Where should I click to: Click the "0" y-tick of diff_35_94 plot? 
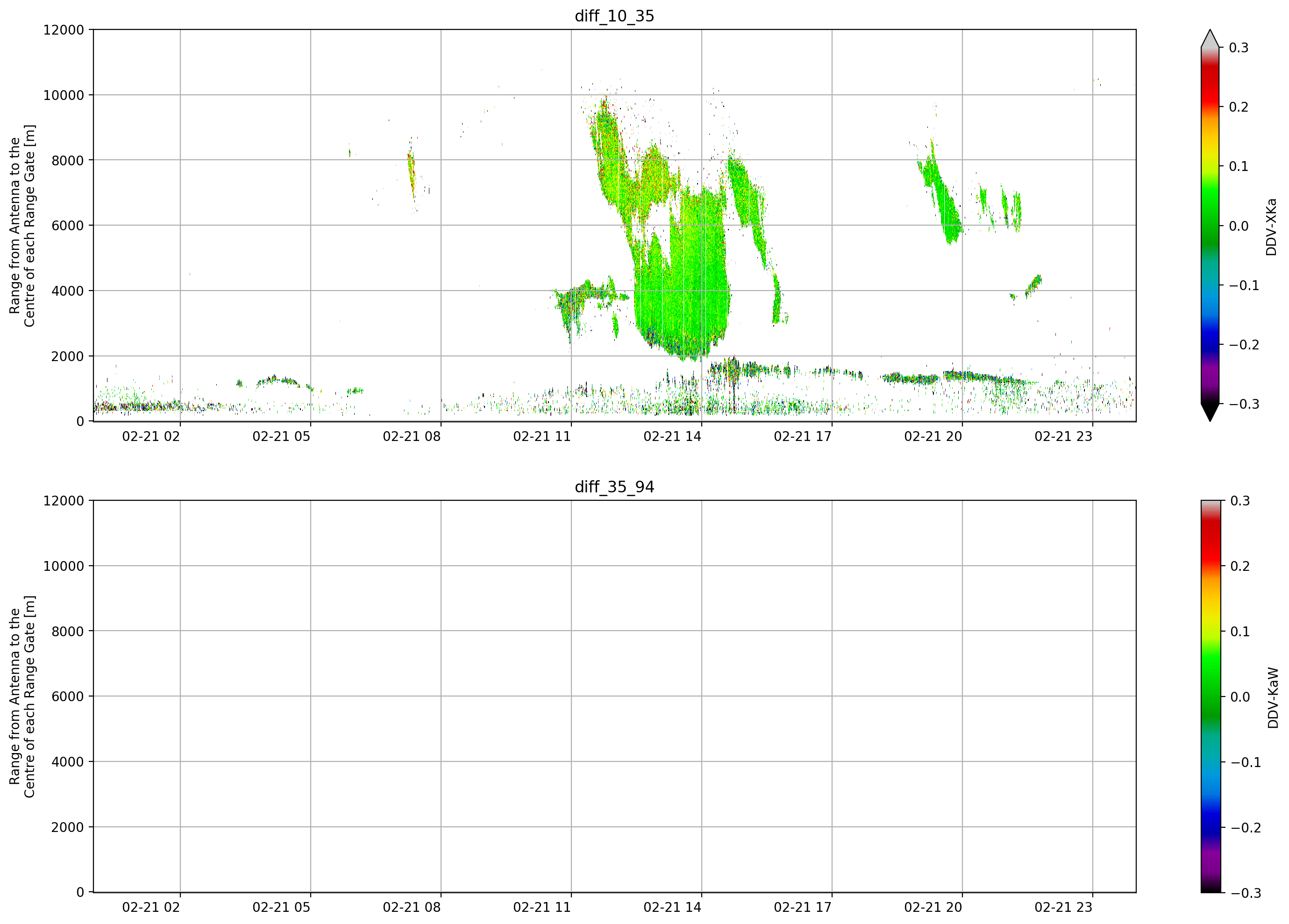tap(80, 893)
